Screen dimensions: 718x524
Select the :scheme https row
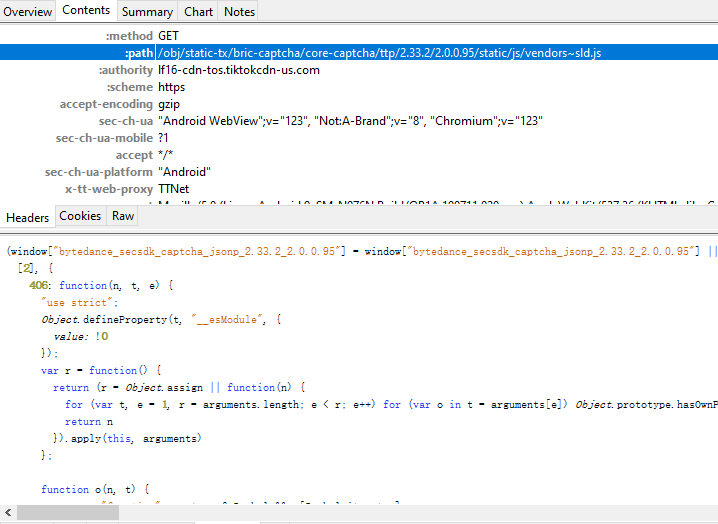359,87
